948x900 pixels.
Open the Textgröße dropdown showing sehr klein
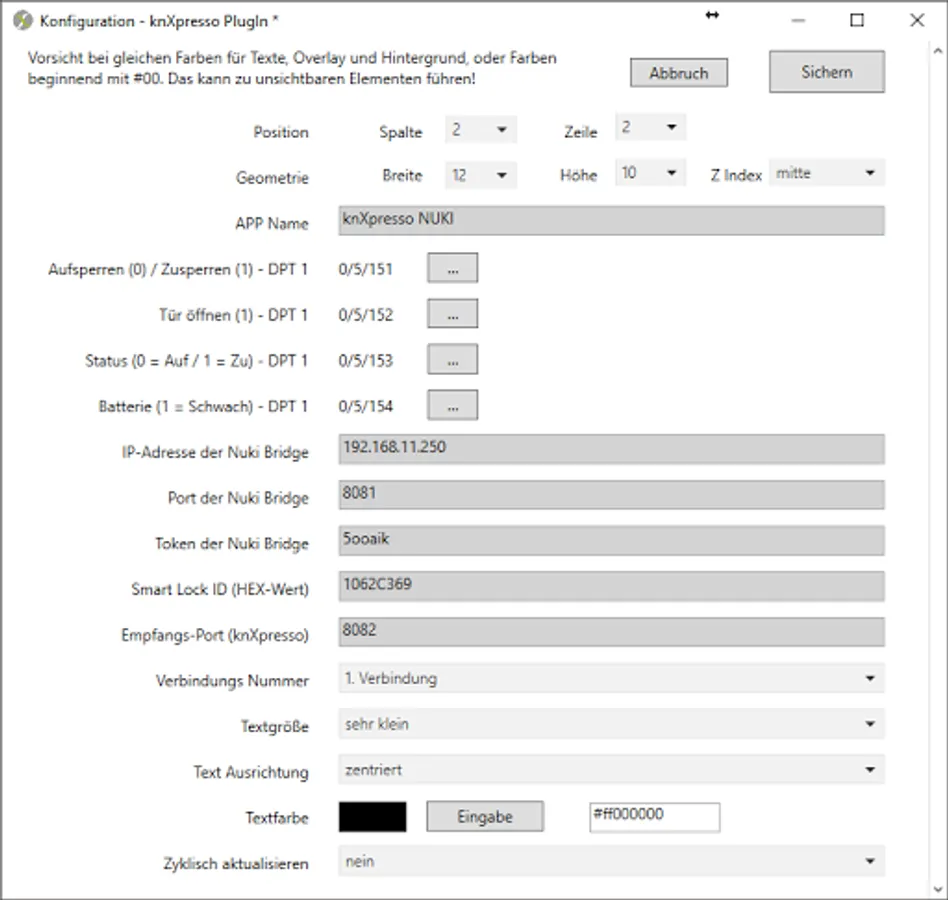pos(611,724)
